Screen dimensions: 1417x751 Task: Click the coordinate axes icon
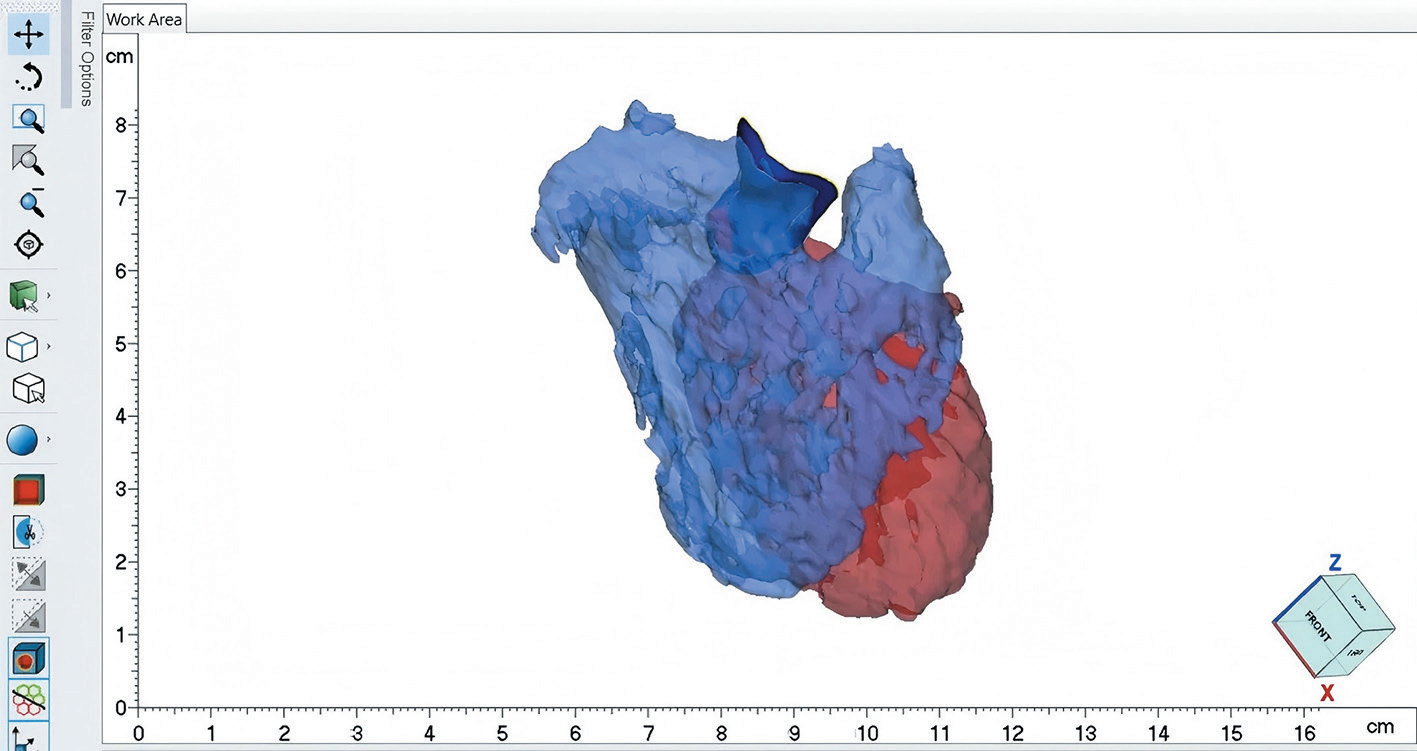click(x=29, y=738)
